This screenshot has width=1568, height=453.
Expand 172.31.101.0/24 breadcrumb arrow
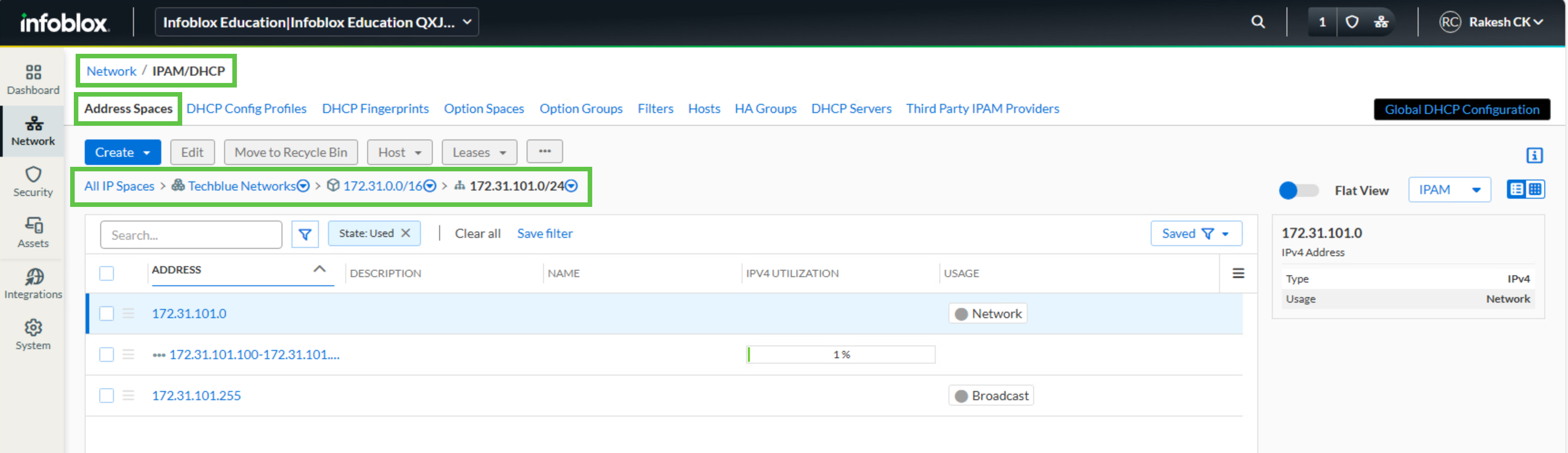571,186
